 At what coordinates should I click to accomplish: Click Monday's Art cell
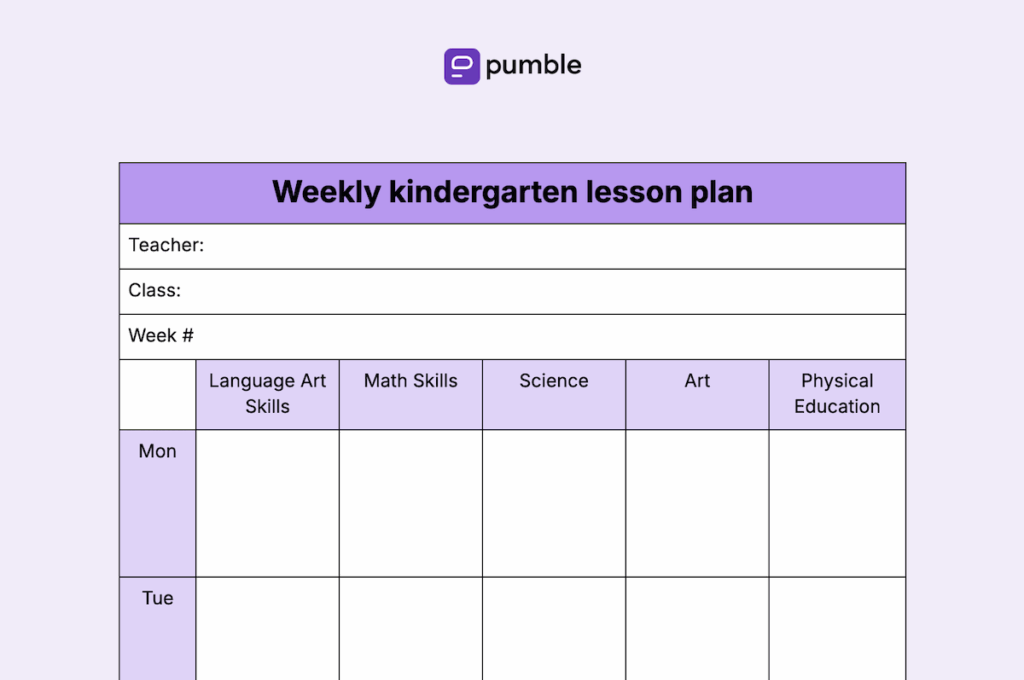[697, 503]
